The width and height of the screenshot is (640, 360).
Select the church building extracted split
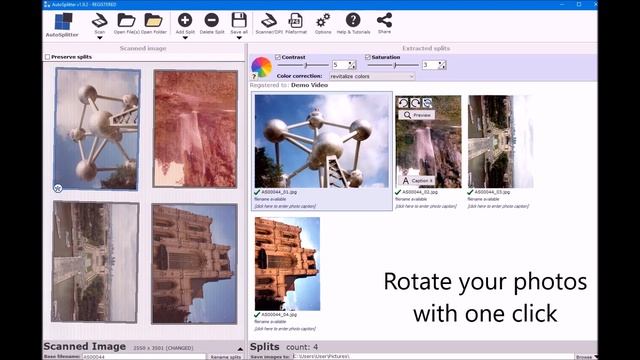(287, 264)
